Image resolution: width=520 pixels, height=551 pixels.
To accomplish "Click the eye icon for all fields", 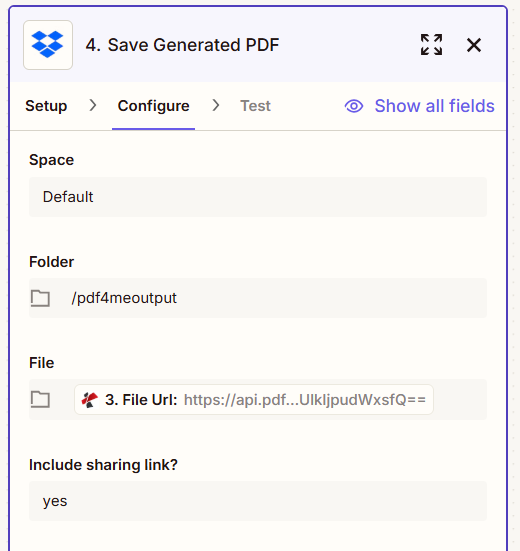I will point(354,106).
